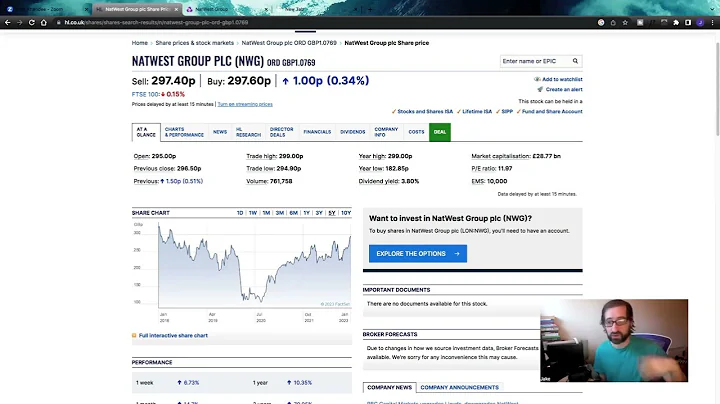720x404 pixels.
Task: Click the Dividend yield label
Action: coord(379,181)
